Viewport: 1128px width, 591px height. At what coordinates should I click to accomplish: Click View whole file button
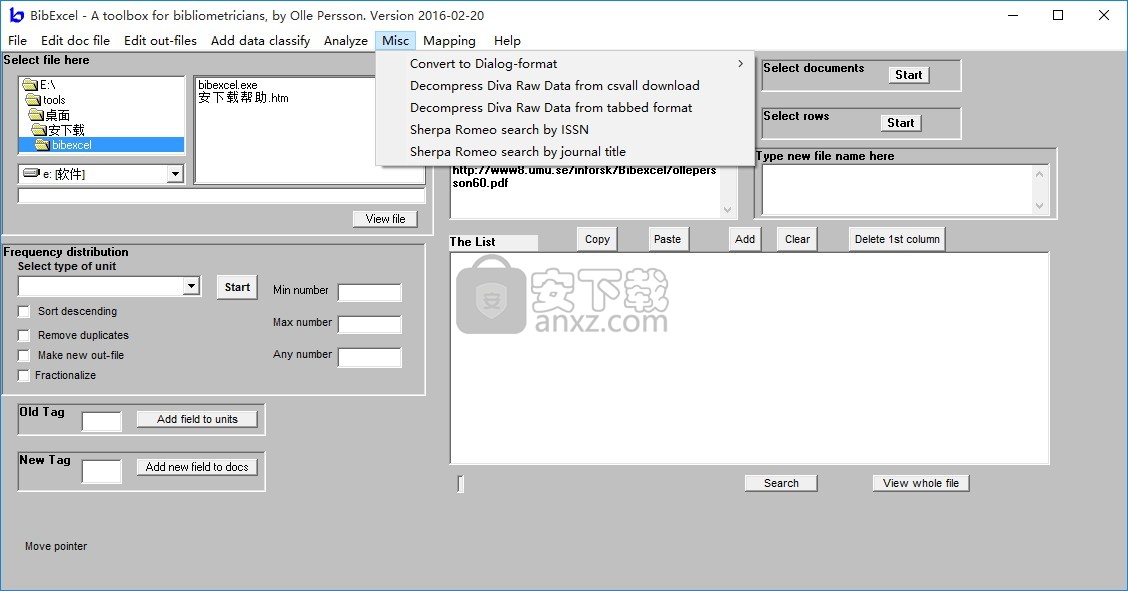pyautogui.click(x=921, y=483)
